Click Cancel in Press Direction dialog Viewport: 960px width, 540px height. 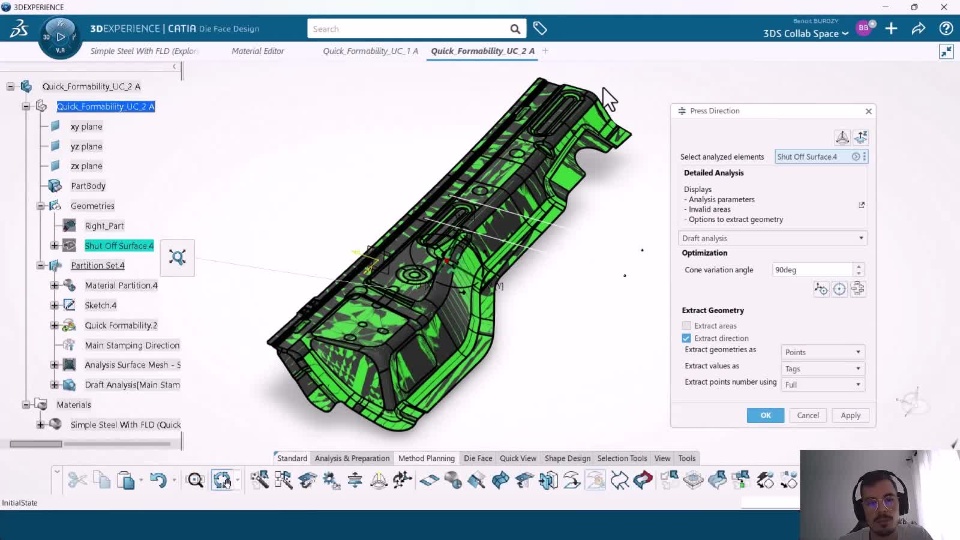tap(808, 415)
